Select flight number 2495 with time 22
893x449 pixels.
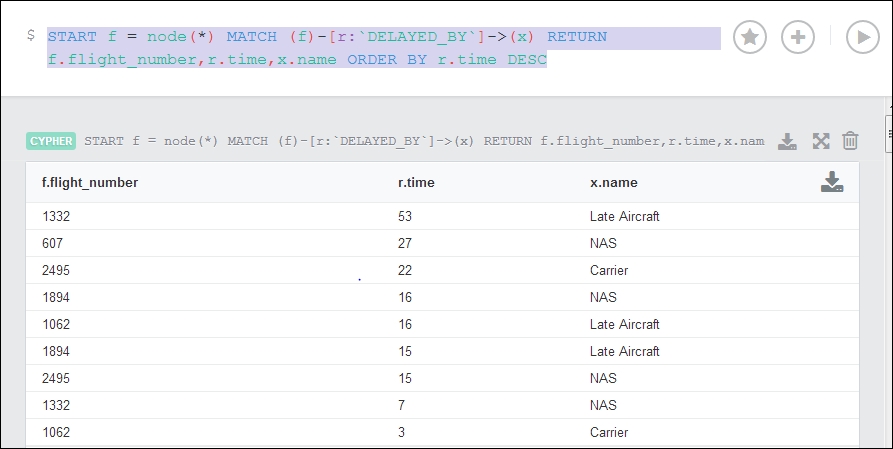[56, 270]
